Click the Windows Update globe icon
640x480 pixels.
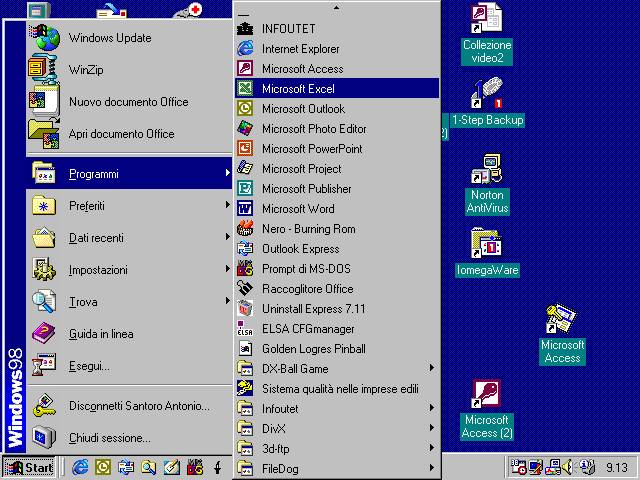click(x=45, y=38)
